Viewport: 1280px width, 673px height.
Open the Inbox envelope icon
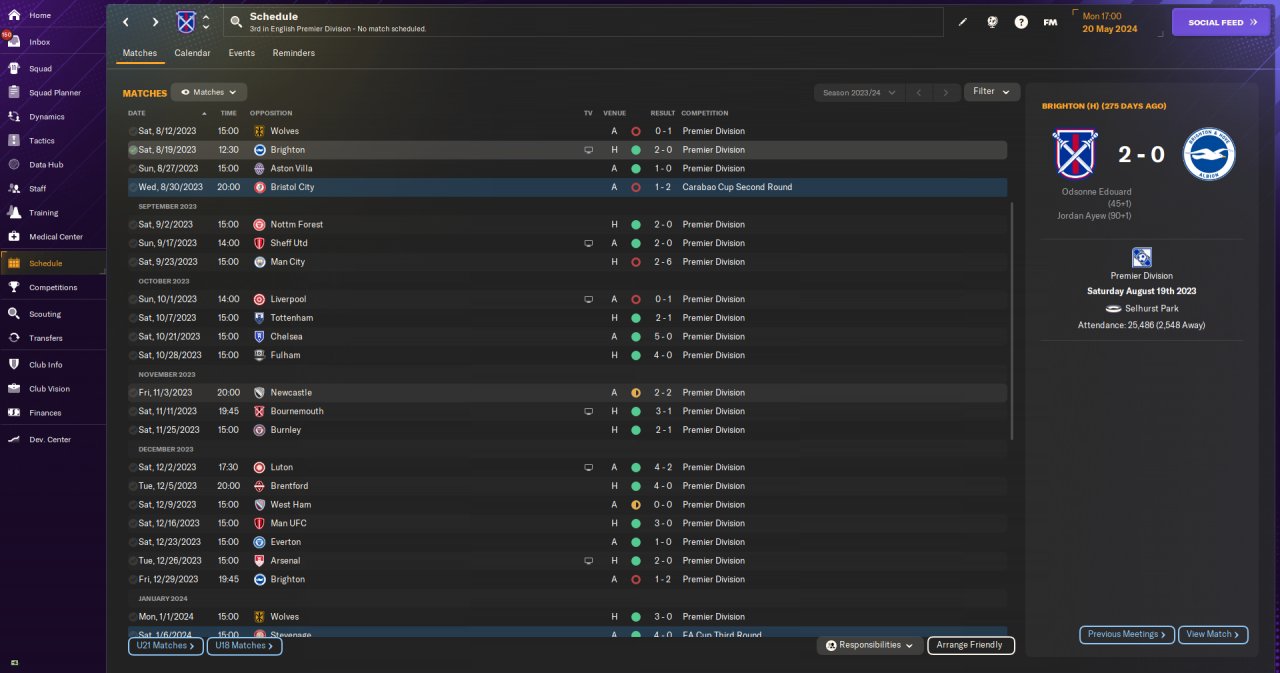click(14, 42)
